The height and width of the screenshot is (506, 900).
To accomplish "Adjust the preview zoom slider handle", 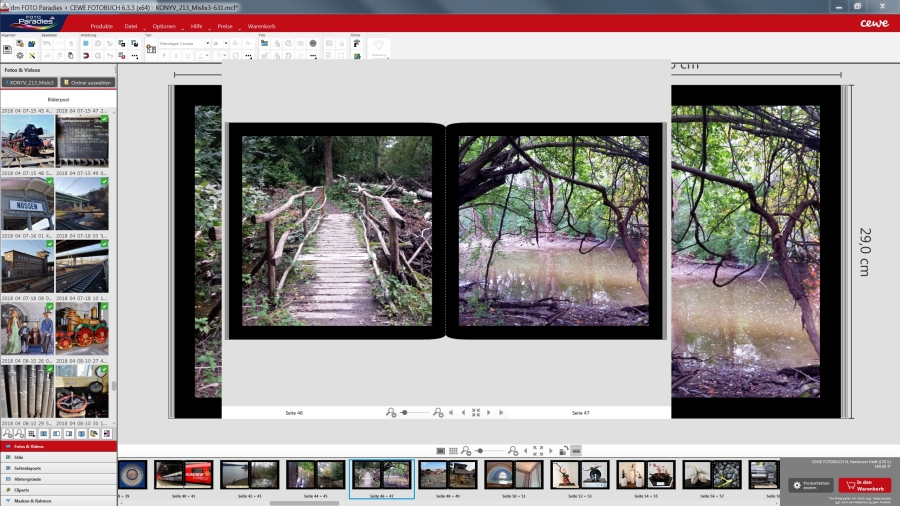I will [404, 412].
